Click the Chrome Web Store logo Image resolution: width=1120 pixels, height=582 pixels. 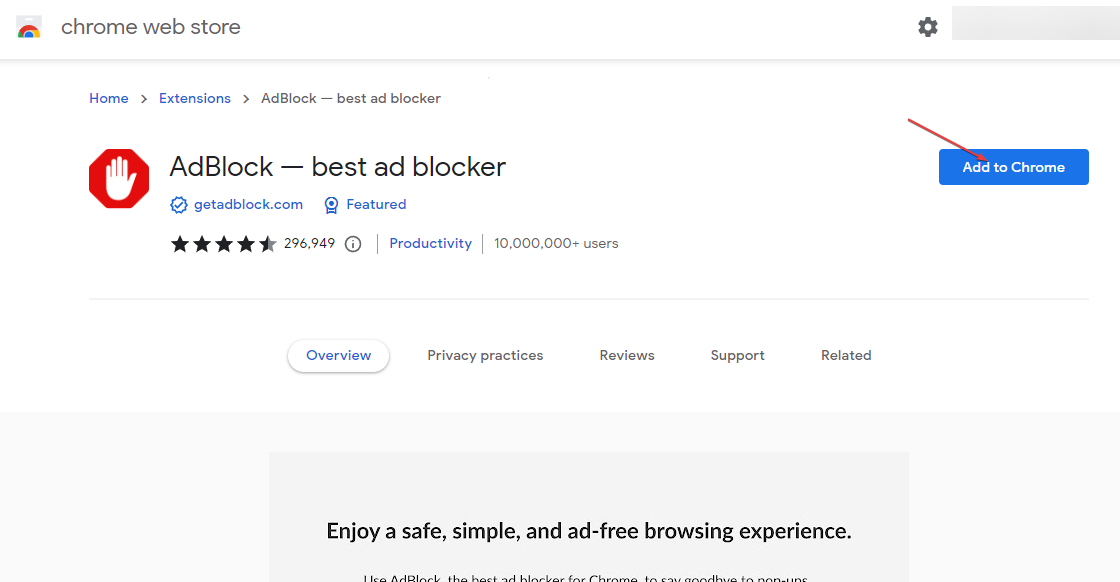(x=30, y=26)
